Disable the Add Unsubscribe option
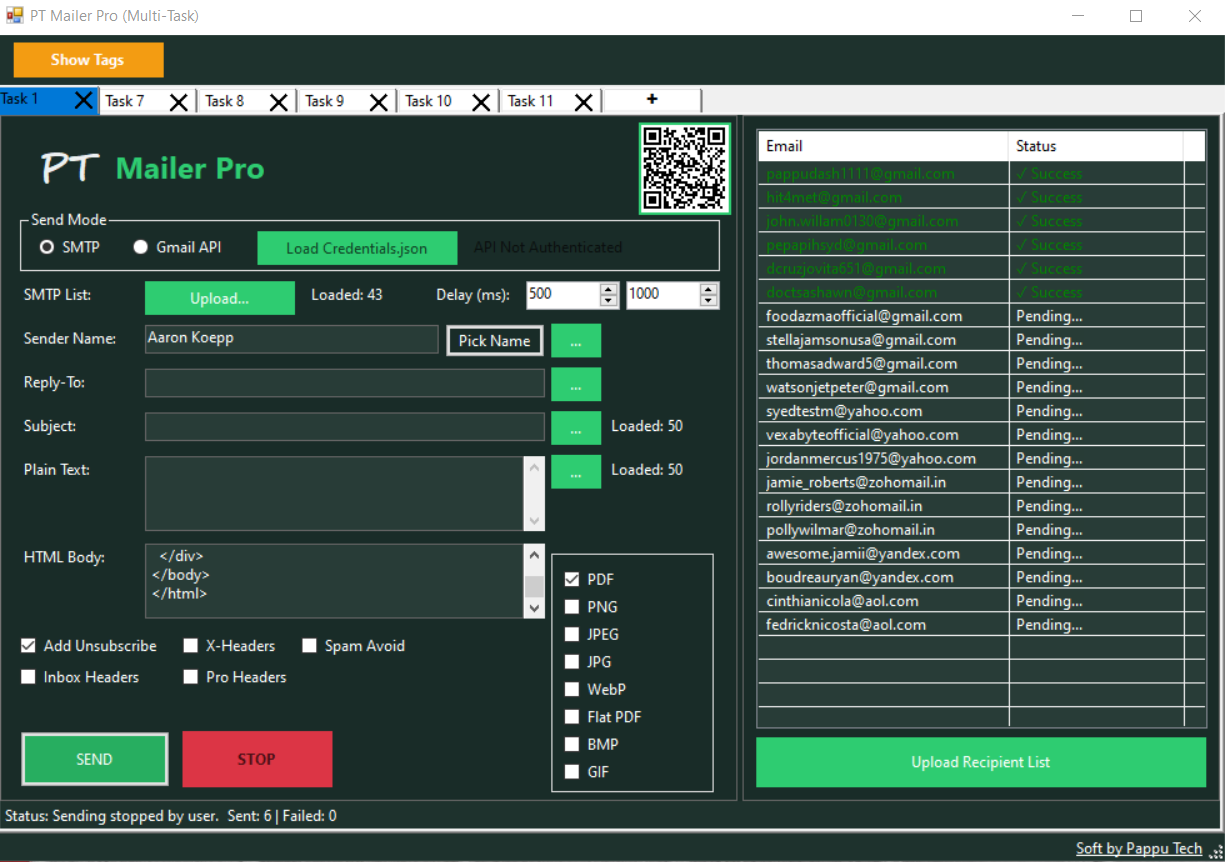The image size is (1225, 862). [x=28, y=645]
